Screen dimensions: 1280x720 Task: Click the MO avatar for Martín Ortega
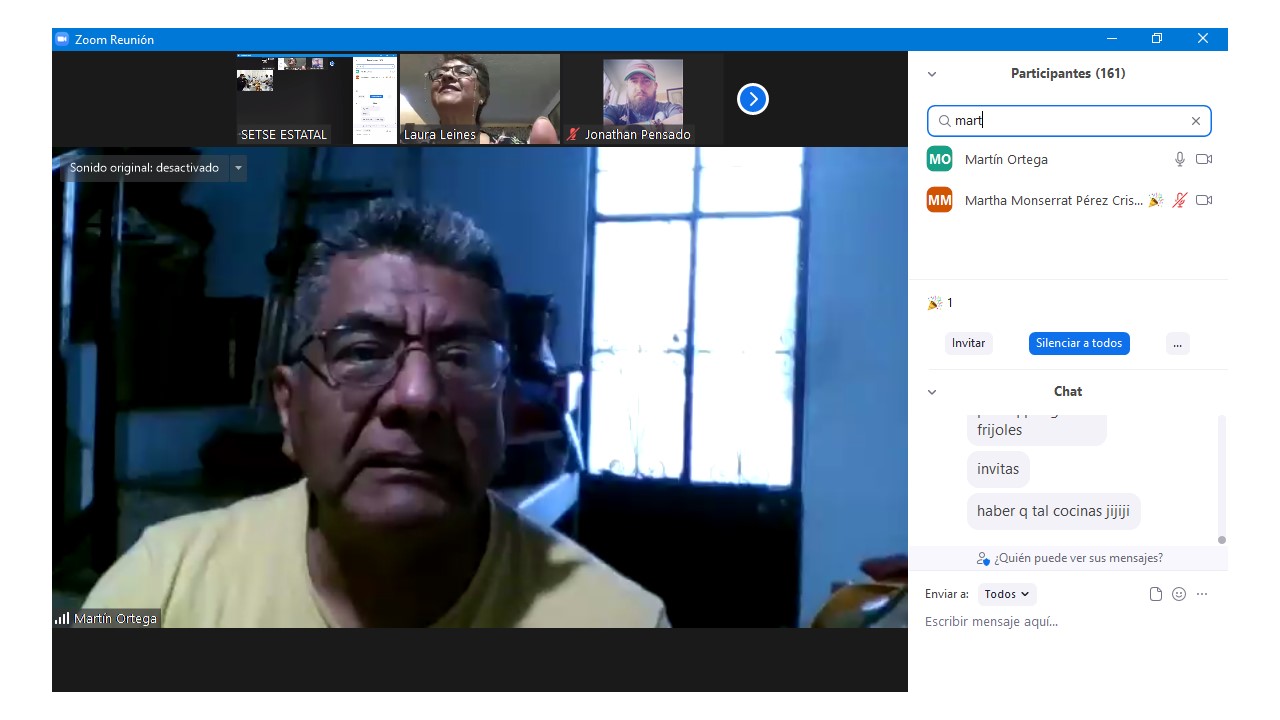(939, 159)
